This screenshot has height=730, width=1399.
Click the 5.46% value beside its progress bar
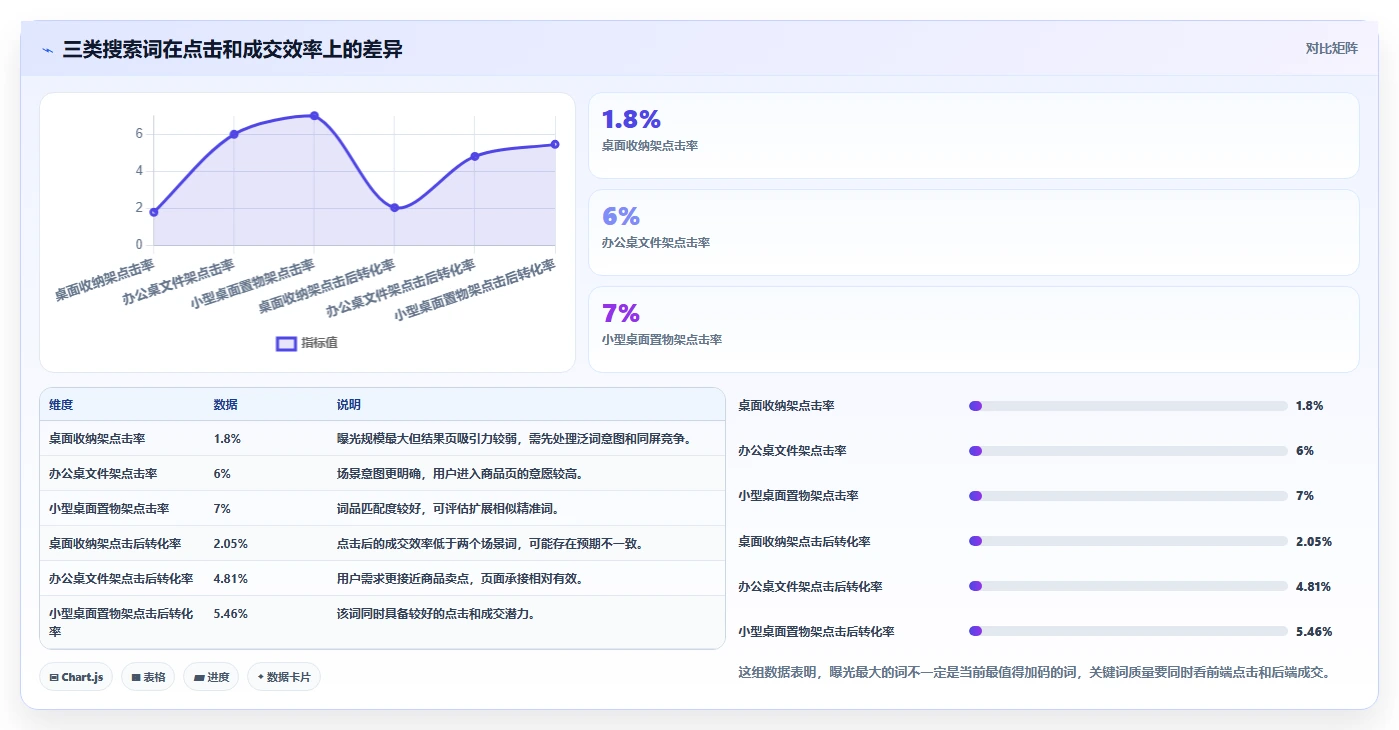coord(1314,631)
